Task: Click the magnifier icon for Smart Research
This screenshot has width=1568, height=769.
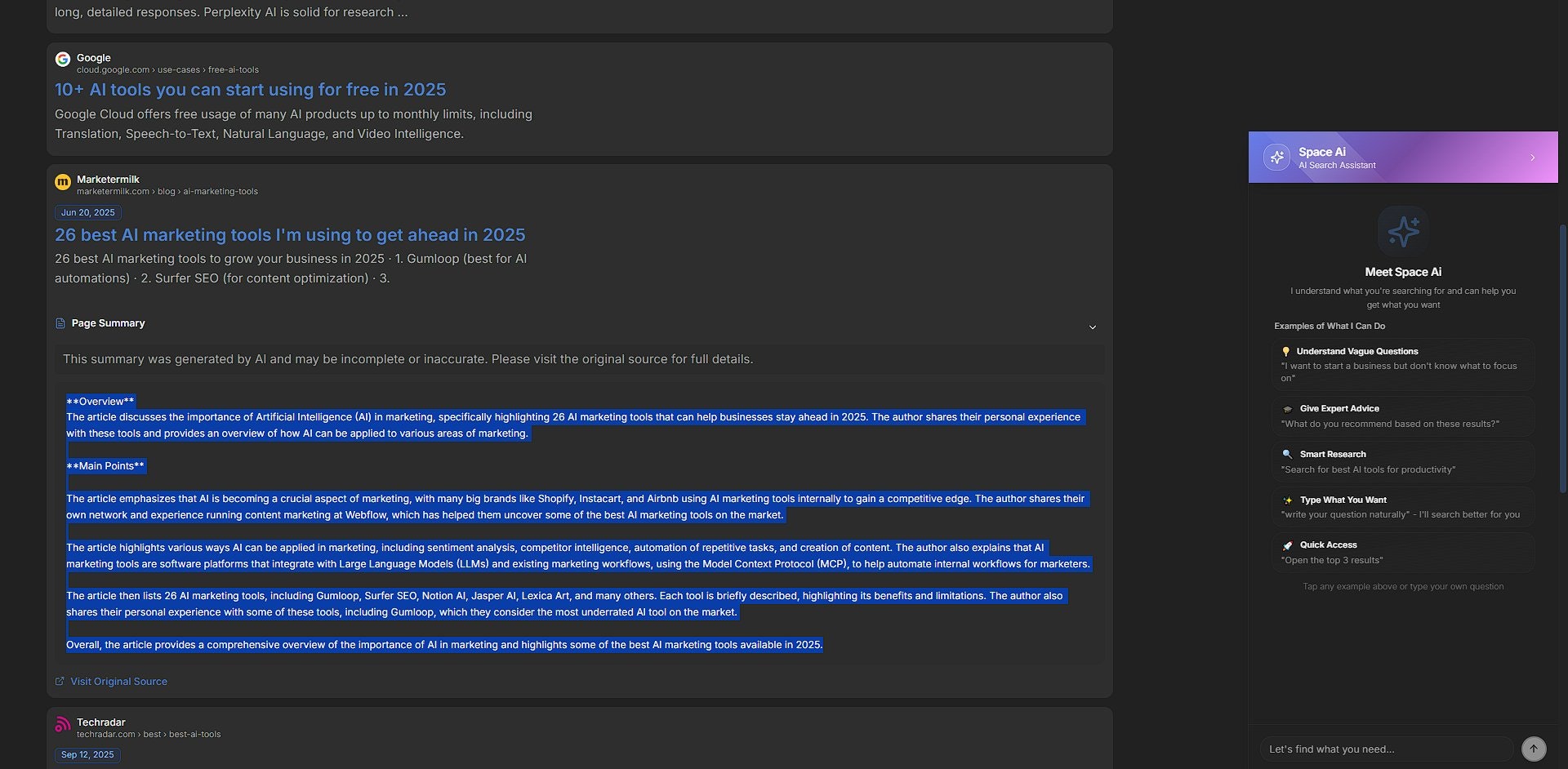Action: click(1288, 454)
